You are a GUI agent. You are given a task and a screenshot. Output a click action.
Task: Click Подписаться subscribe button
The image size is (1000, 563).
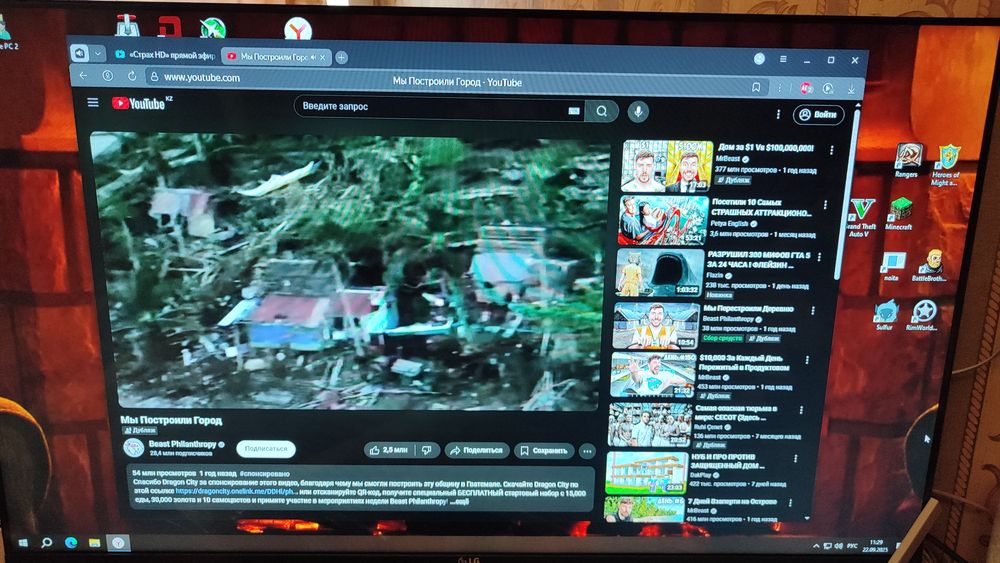point(266,449)
